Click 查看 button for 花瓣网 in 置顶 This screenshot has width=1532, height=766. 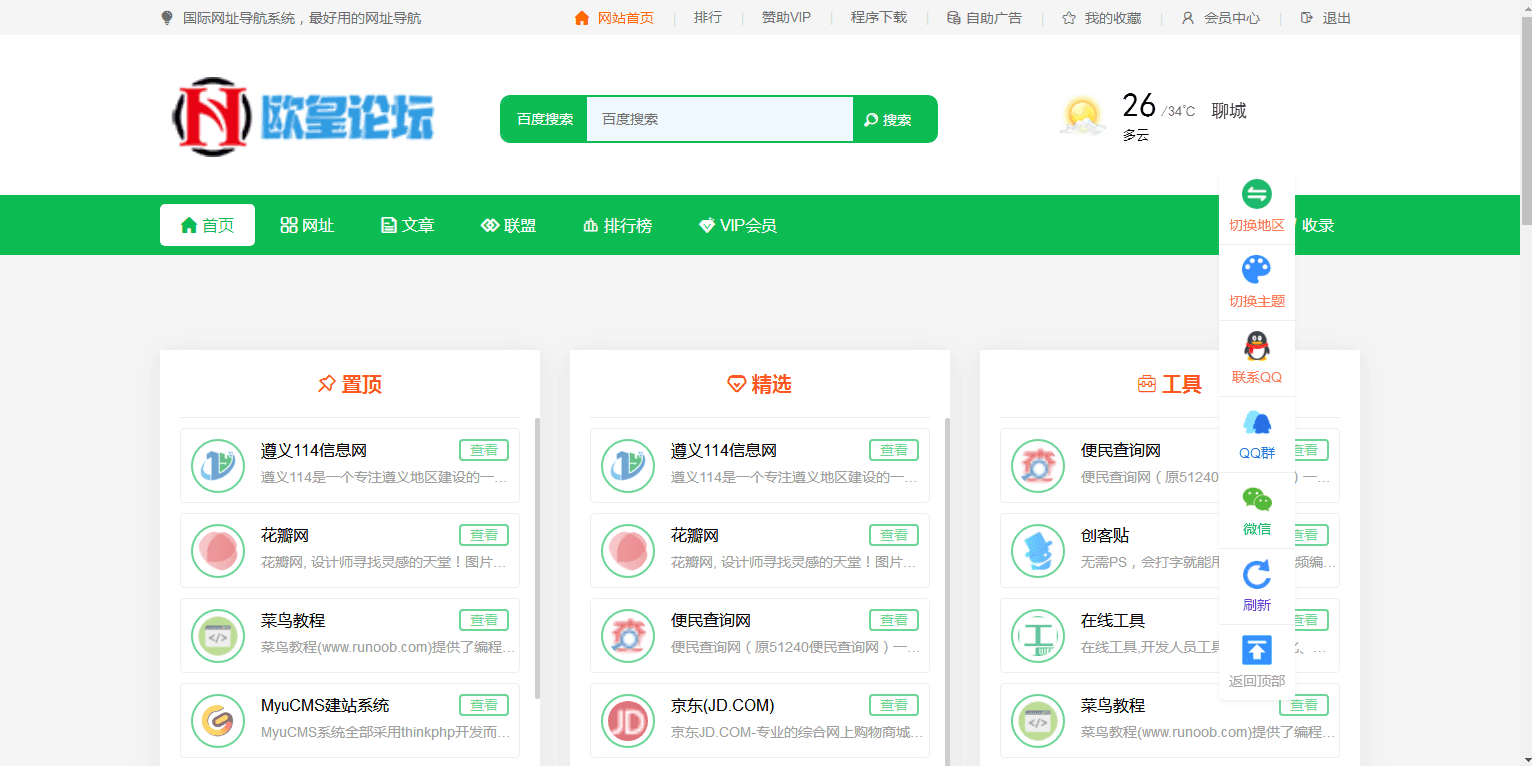pos(484,535)
